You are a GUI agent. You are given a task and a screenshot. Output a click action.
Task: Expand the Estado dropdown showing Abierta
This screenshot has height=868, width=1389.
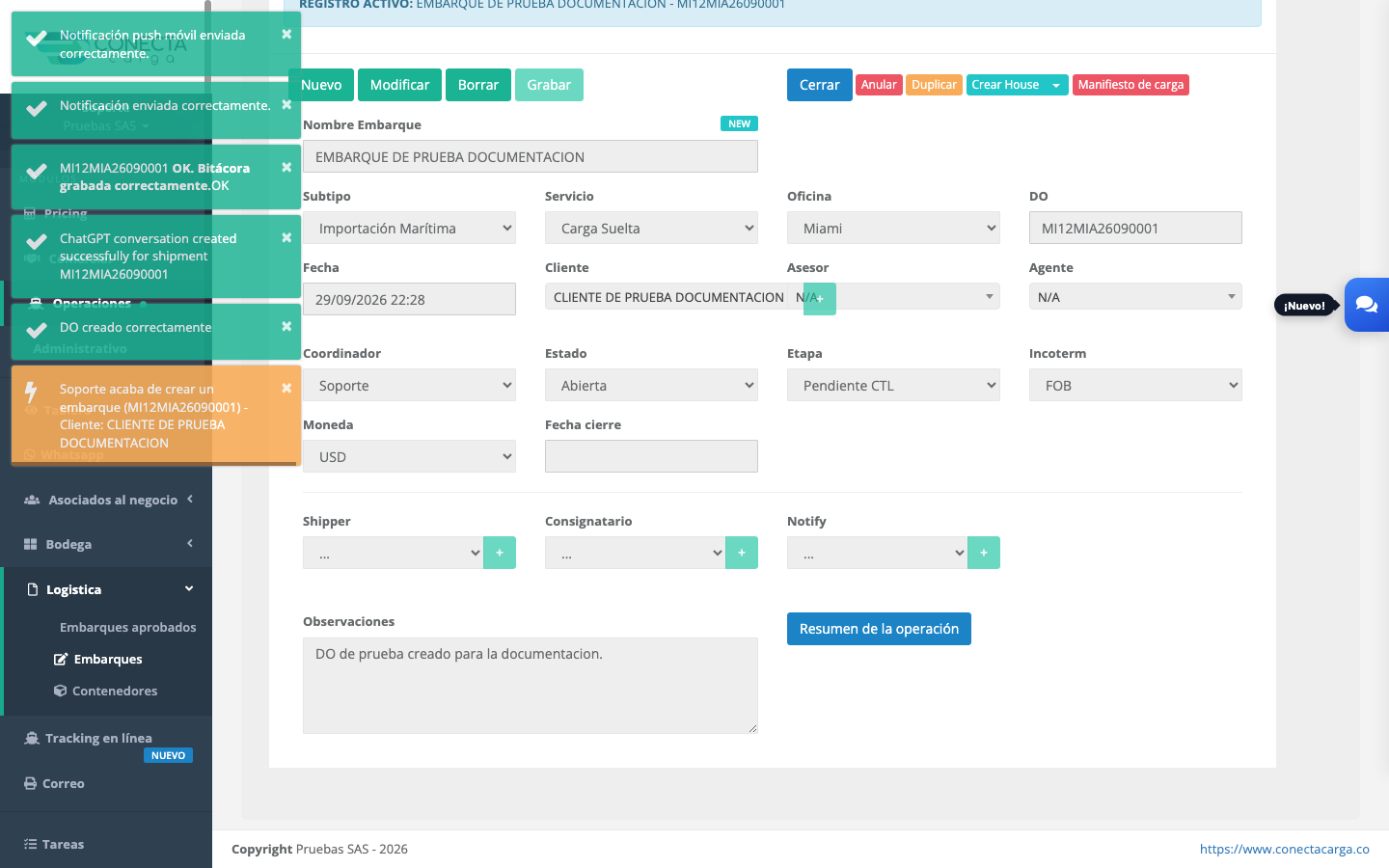click(x=651, y=386)
